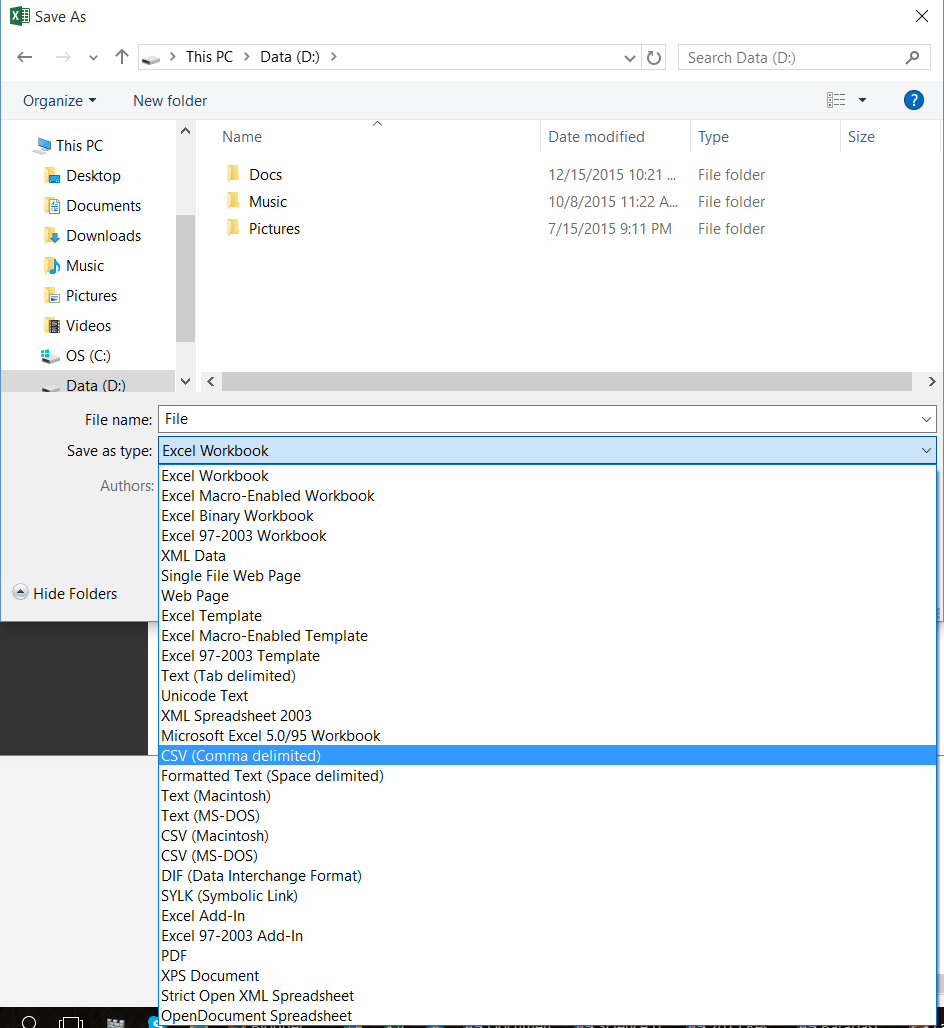Open Desktop in navigation pane

pyautogui.click(x=93, y=176)
